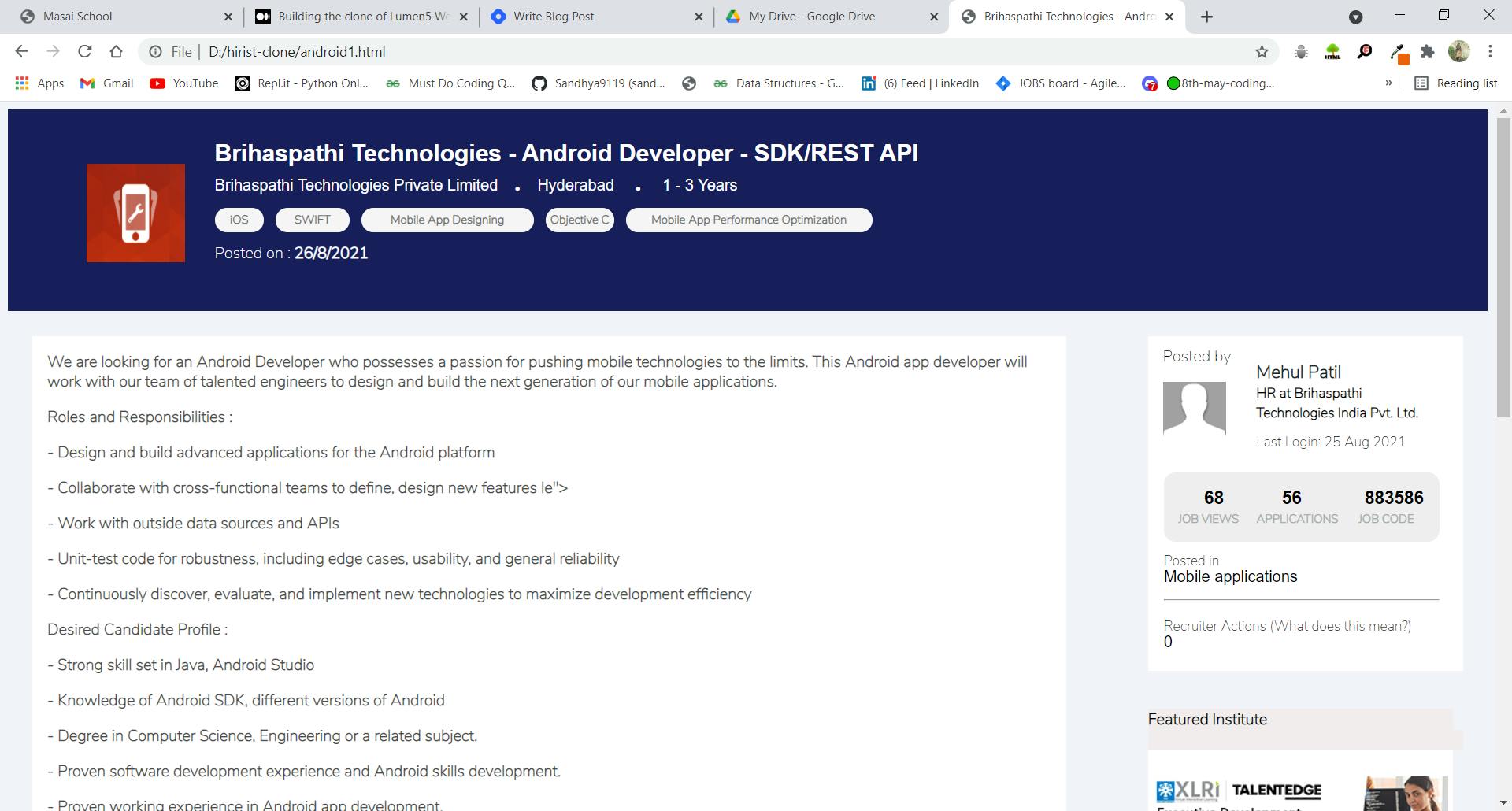The image size is (1512, 811).
Task: Click Recruiter Actions What does this mean
Action: [x=1288, y=626]
